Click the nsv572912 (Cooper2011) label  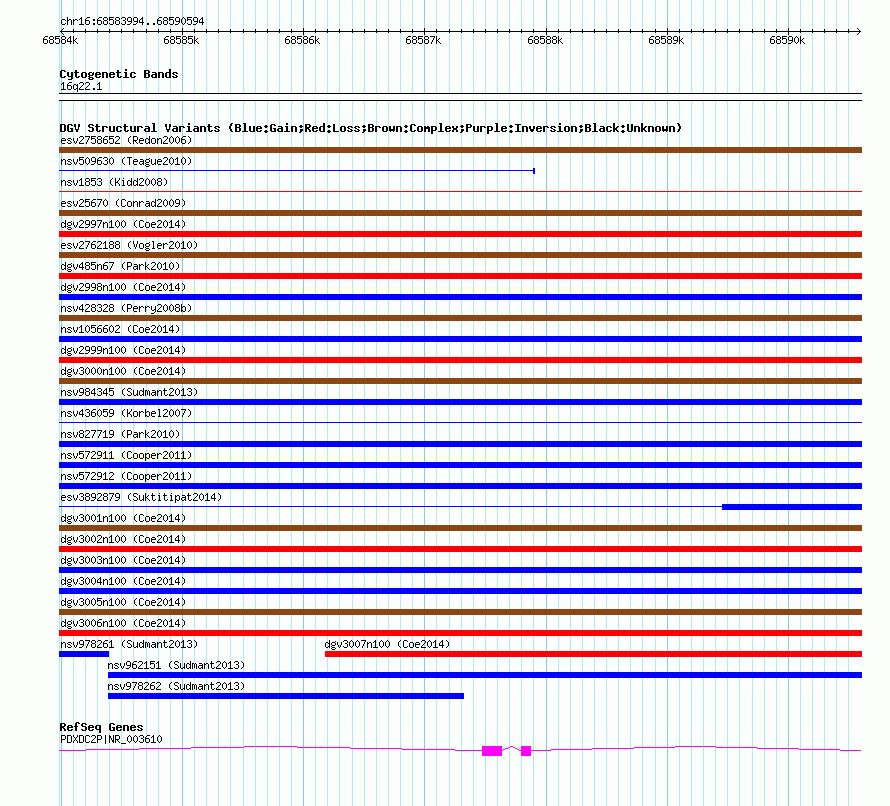[126, 476]
